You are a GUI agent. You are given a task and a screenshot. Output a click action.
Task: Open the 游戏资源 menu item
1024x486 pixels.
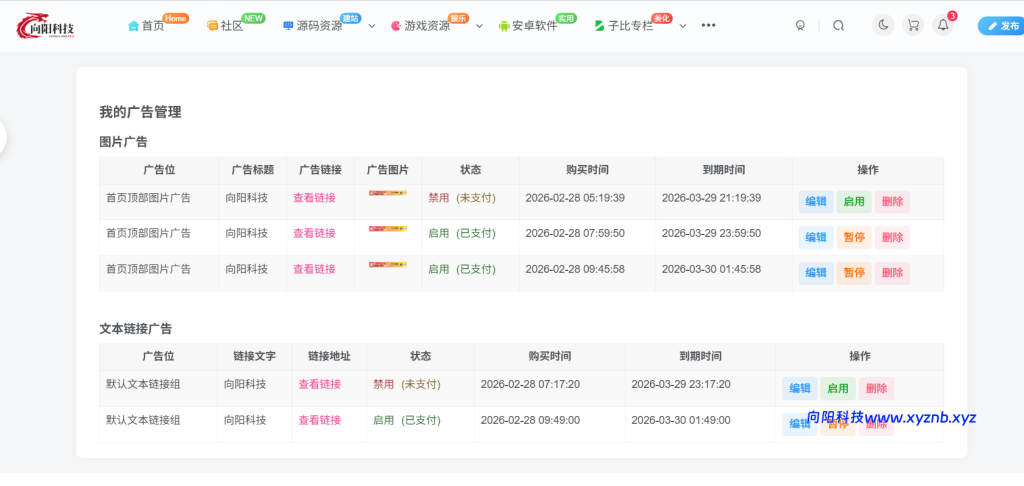pos(427,26)
